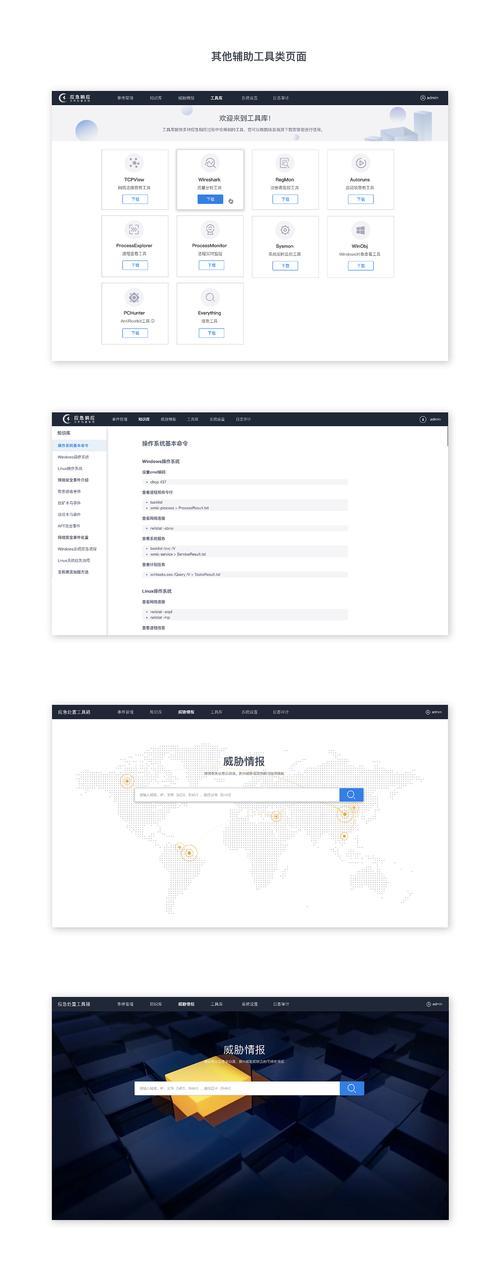Download the RegMon tool

click(x=285, y=199)
